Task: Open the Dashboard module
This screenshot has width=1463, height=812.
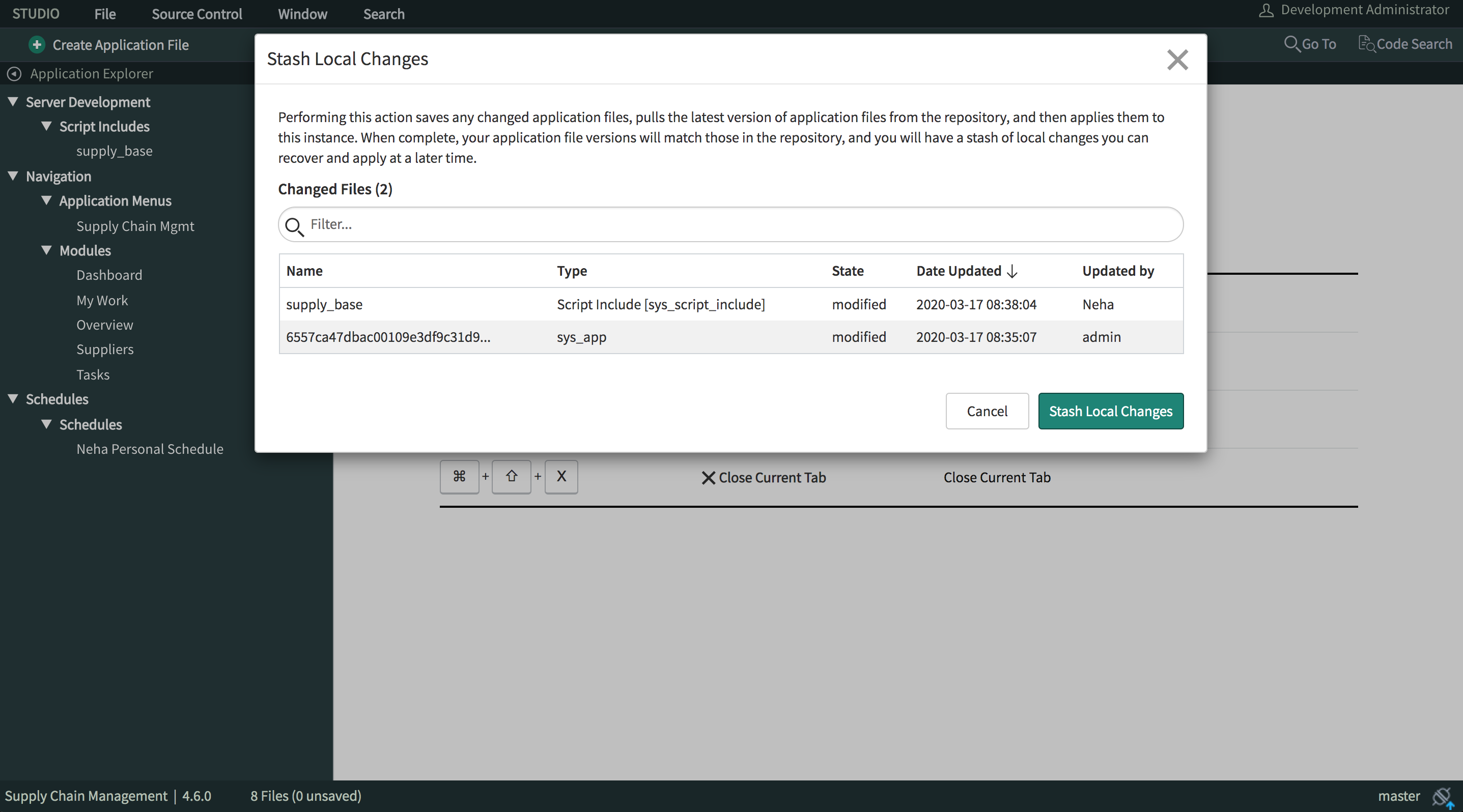Action: tap(109, 275)
